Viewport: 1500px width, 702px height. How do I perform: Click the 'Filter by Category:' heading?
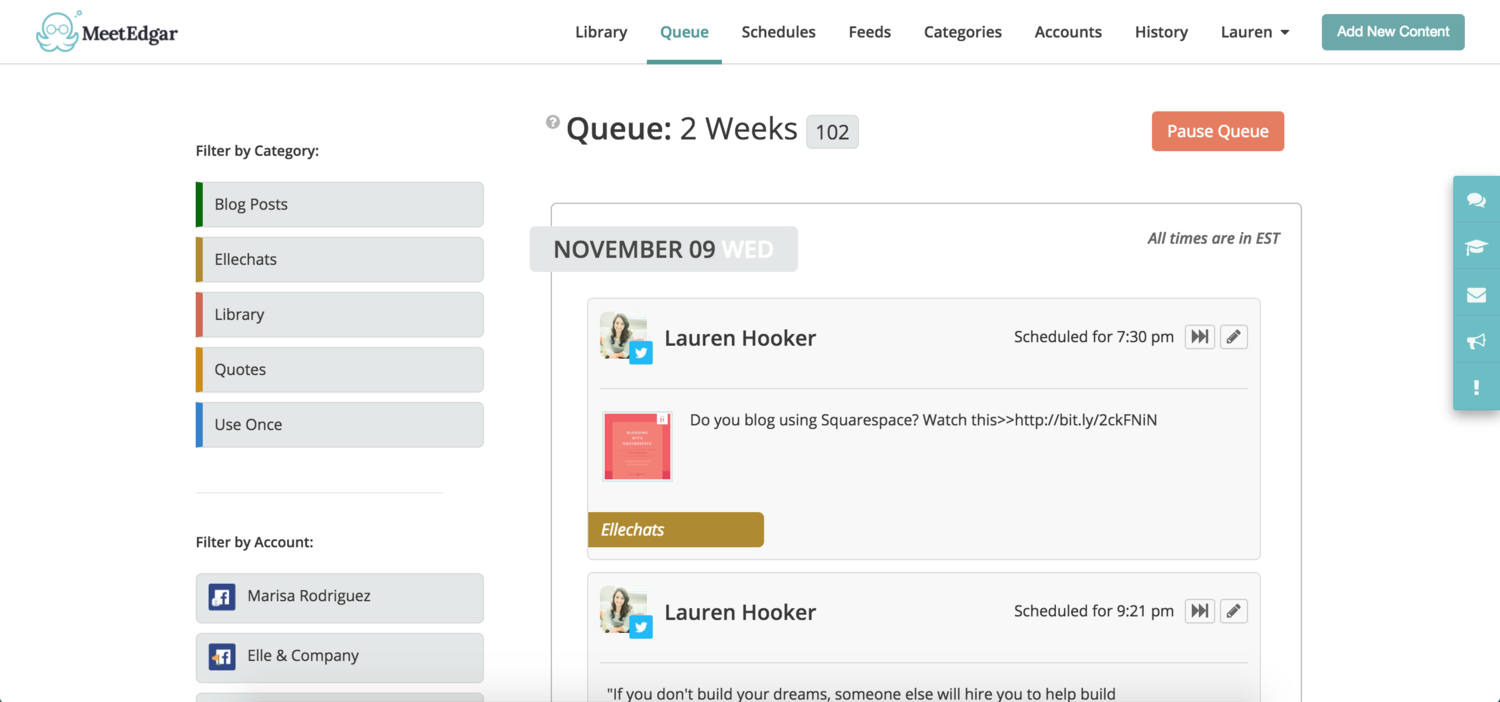click(257, 151)
